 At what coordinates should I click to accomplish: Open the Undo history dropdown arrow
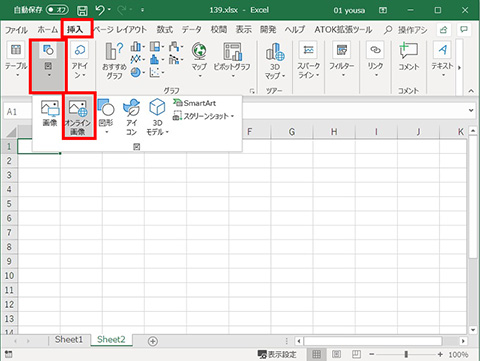point(110,10)
